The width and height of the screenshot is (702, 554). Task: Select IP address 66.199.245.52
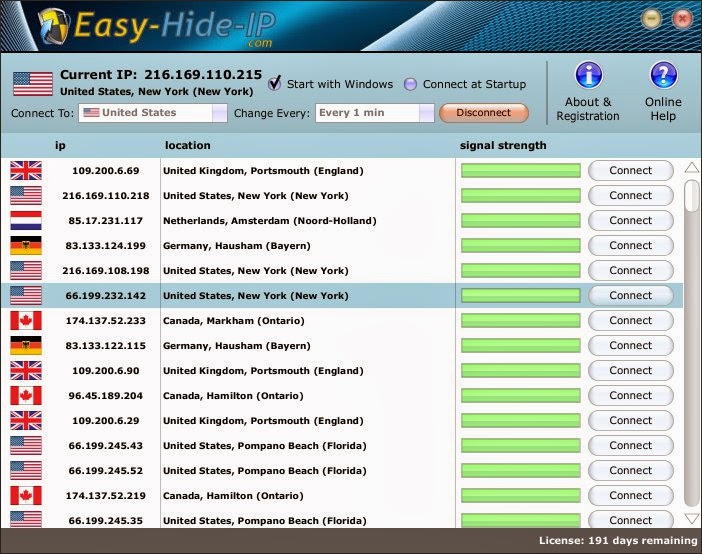pyautogui.click(x=106, y=471)
